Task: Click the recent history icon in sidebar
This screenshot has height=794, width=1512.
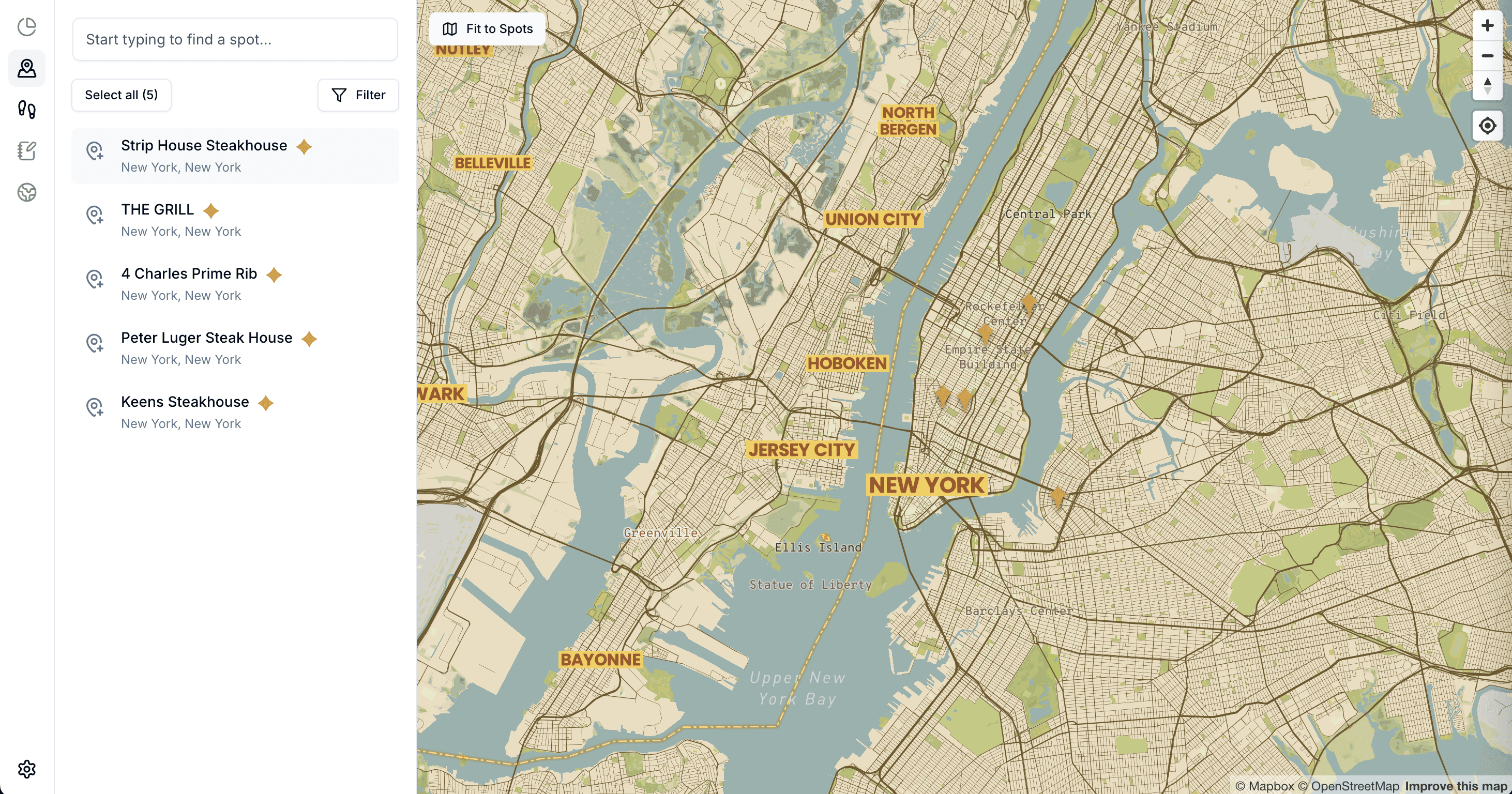Action: coord(27,27)
